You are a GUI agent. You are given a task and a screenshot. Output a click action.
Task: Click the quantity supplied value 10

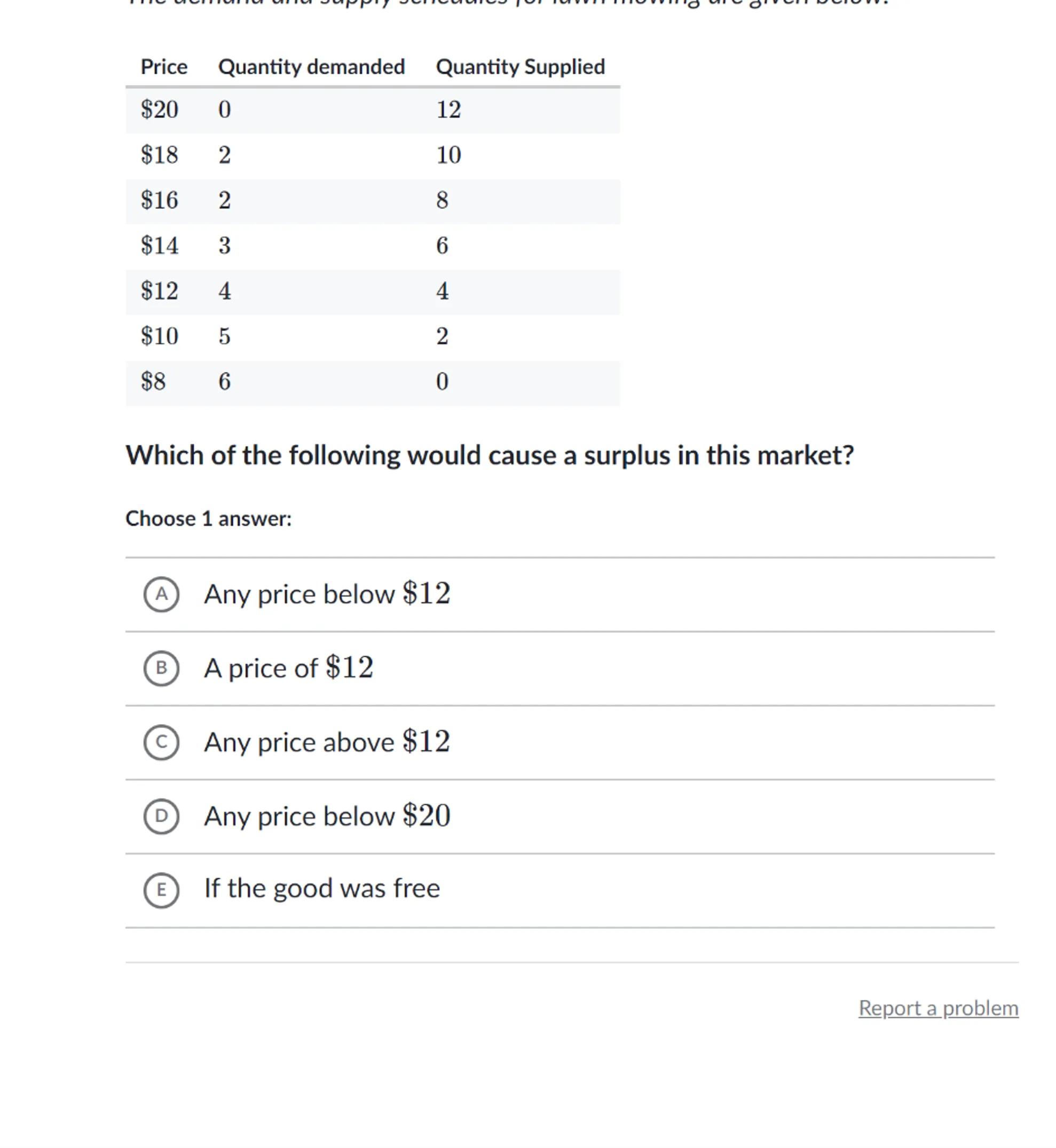pyautogui.click(x=448, y=155)
